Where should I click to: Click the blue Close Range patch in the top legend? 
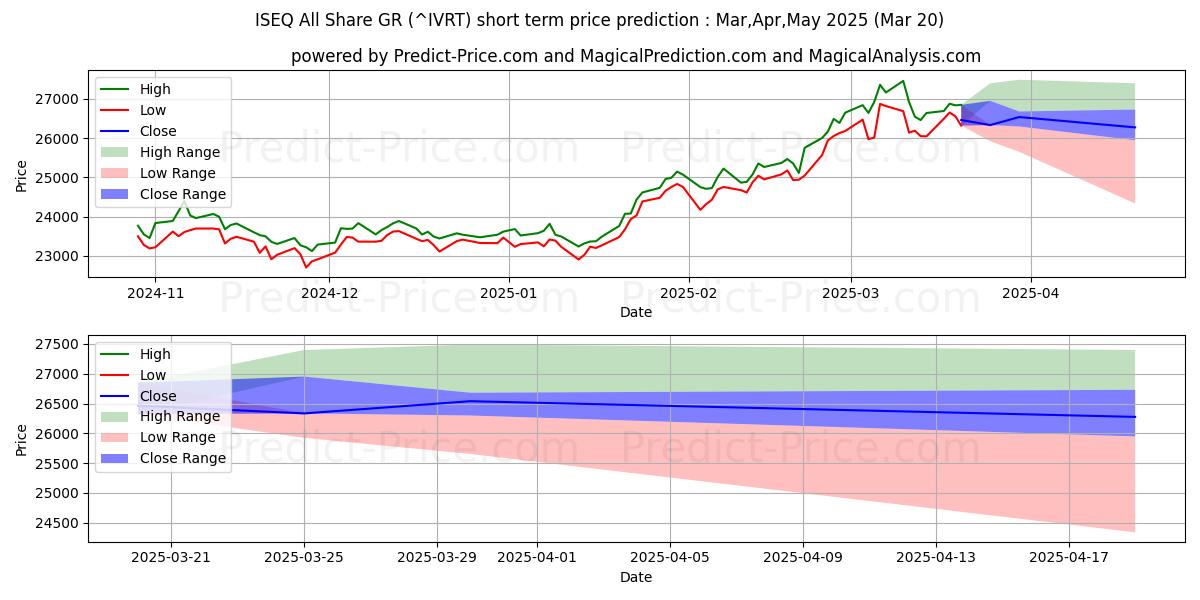pos(116,194)
